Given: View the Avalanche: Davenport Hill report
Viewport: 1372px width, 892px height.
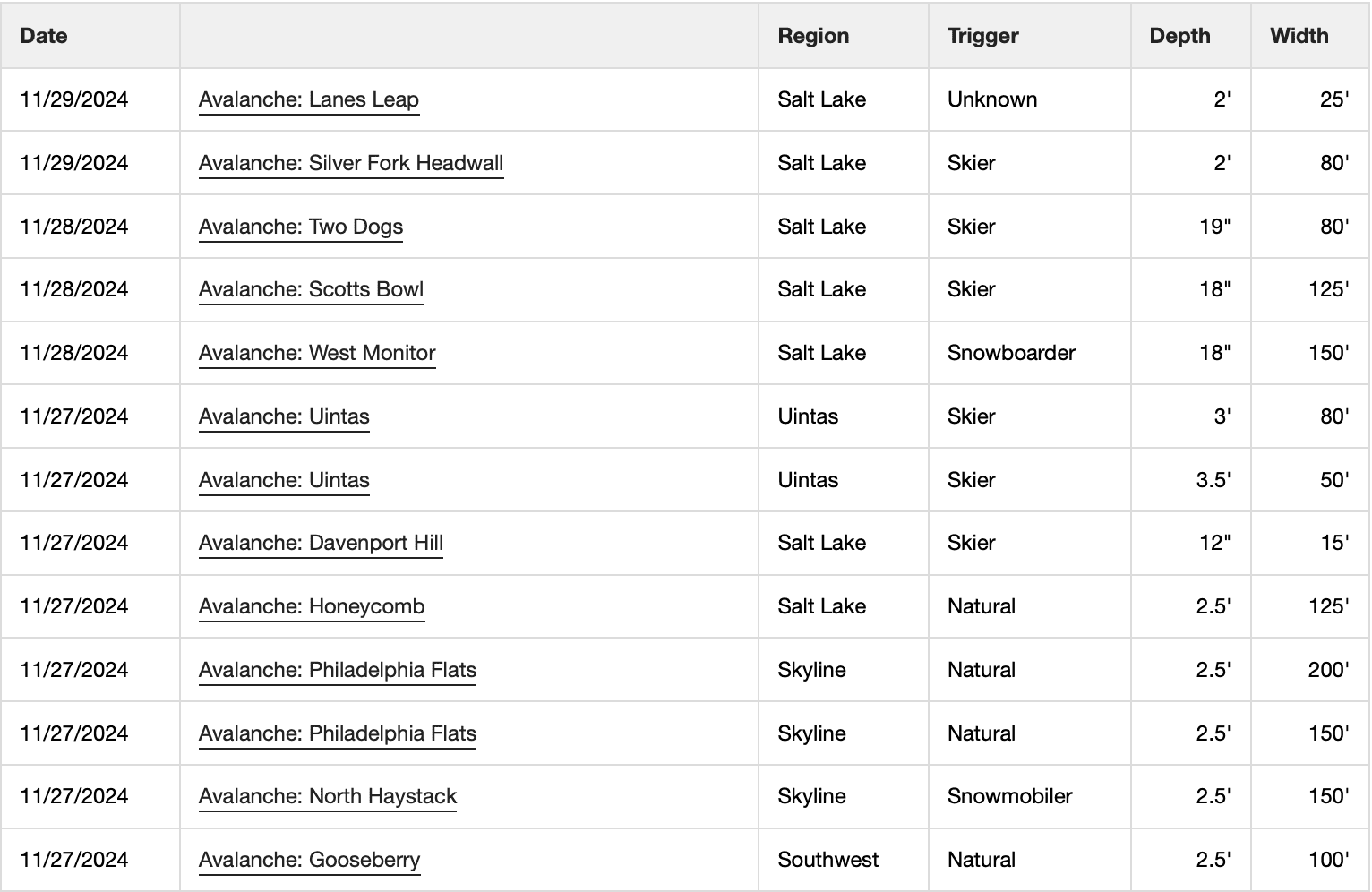Looking at the screenshot, I should (x=321, y=543).
